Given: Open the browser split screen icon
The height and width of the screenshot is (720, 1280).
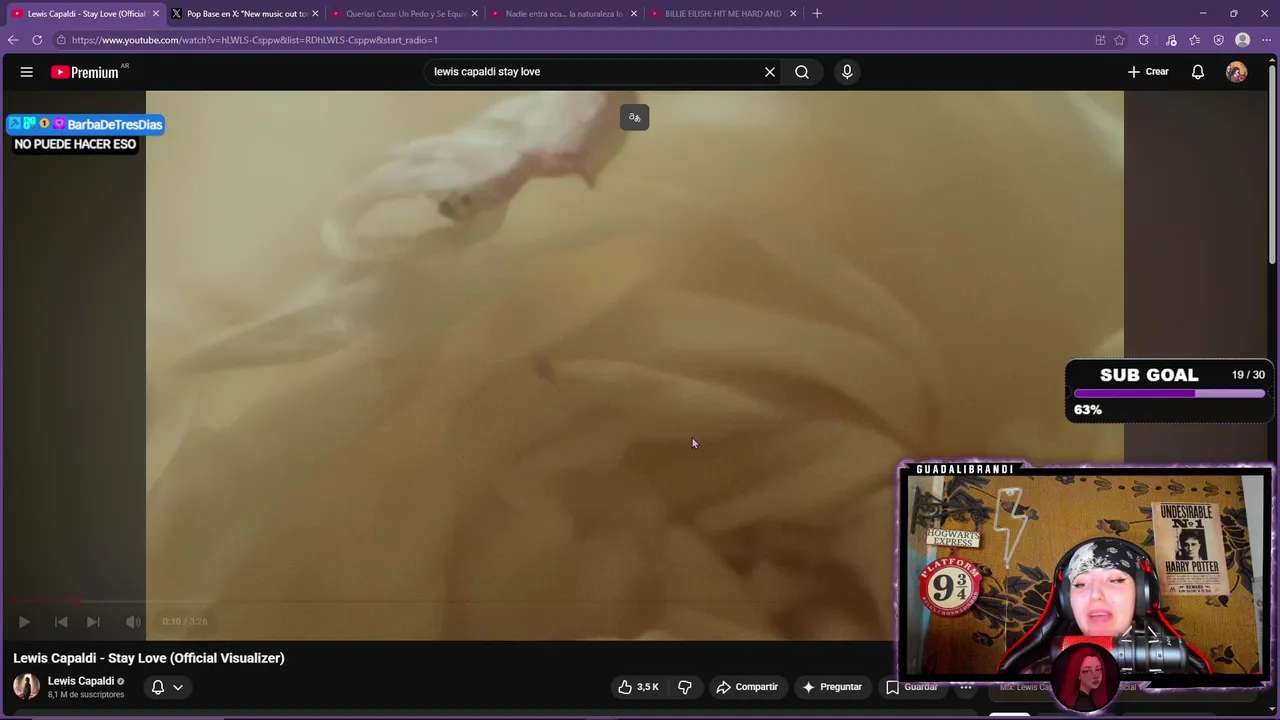Looking at the screenshot, I should coord(1100,40).
